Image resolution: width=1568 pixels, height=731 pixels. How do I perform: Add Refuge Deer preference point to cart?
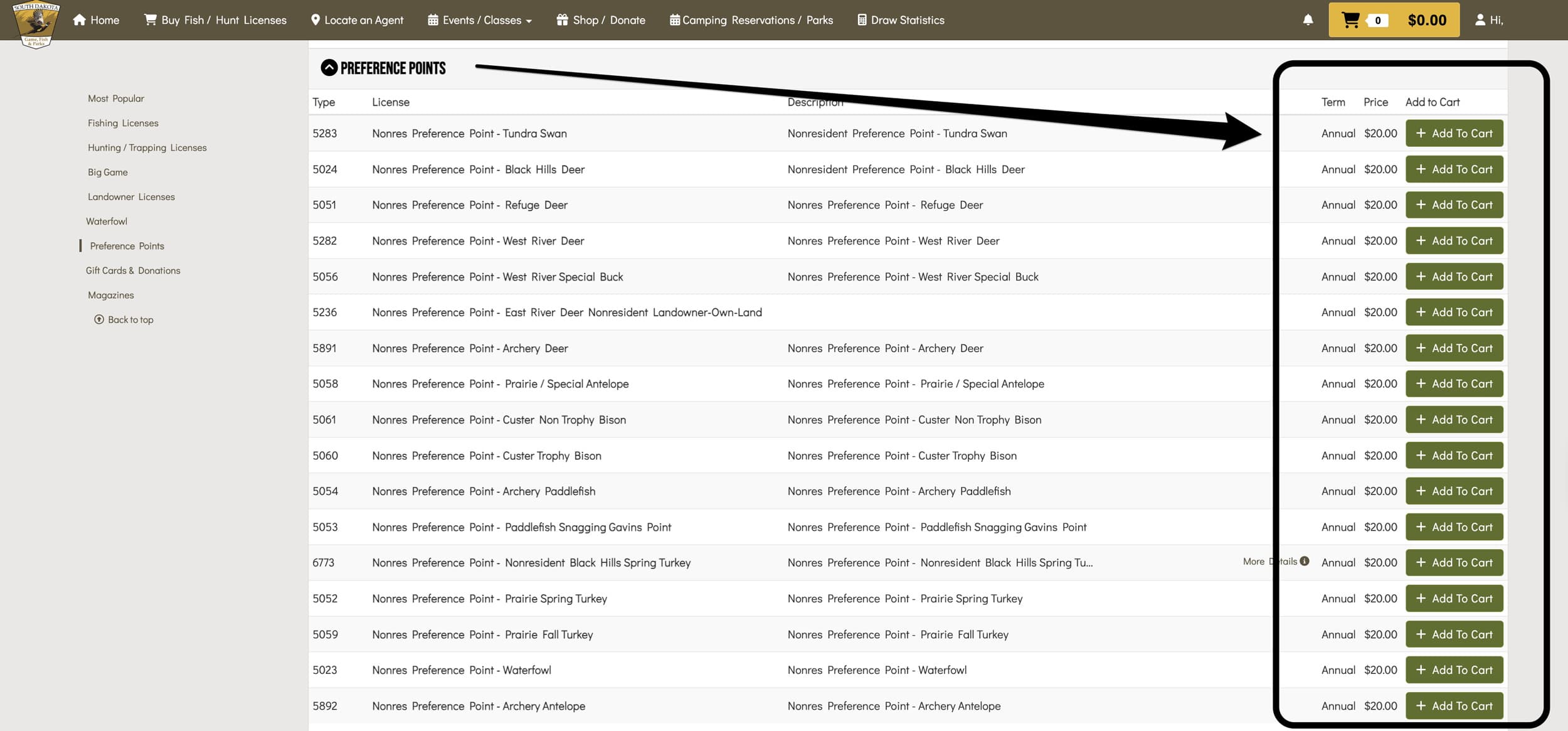click(1454, 205)
